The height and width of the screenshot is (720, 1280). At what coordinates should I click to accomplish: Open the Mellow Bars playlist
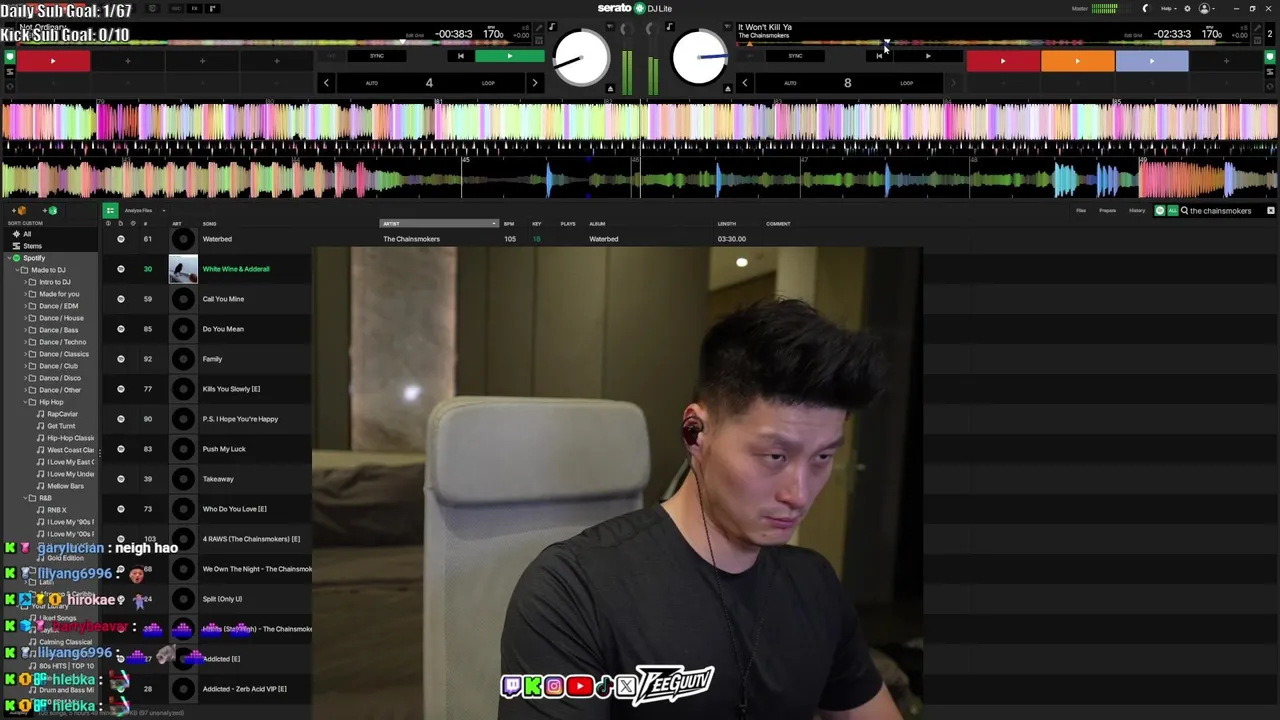pos(65,486)
